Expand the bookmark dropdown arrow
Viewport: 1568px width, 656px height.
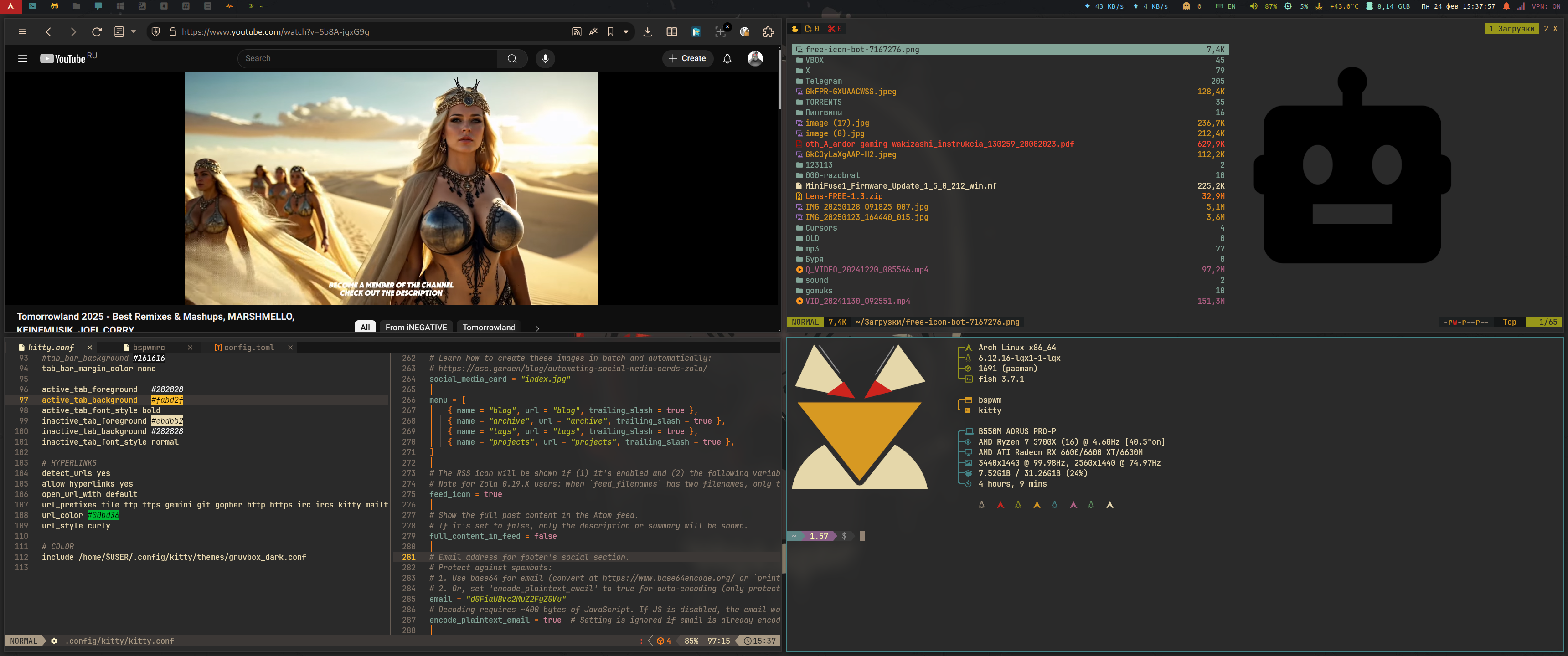coord(626,31)
